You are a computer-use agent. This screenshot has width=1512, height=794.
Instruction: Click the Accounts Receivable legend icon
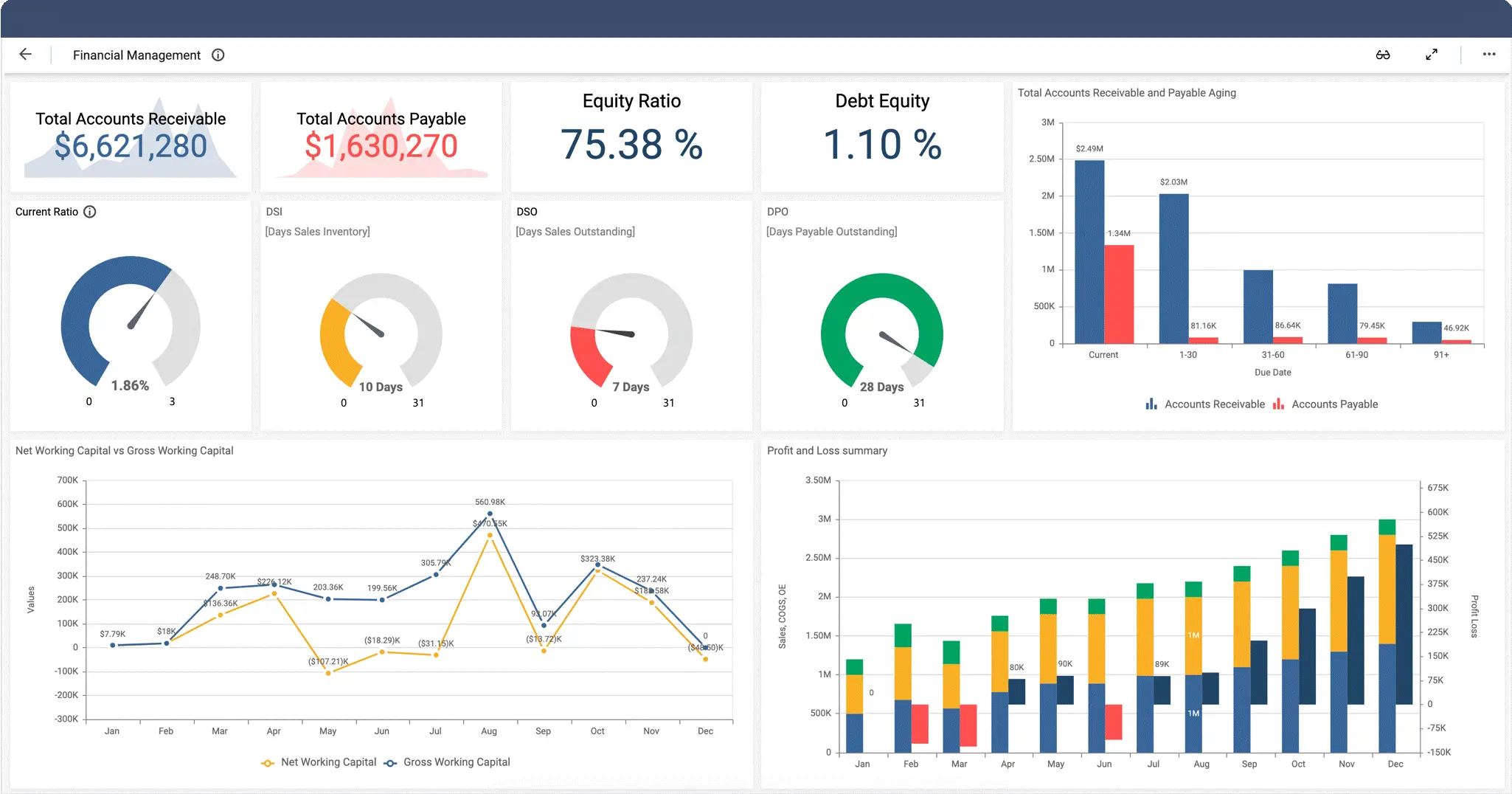[x=1151, y=404]
